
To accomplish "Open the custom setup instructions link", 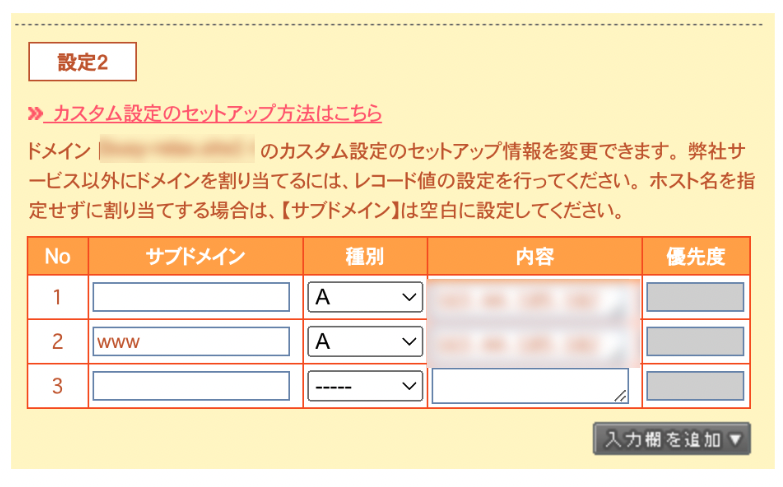I will (217, 114).
